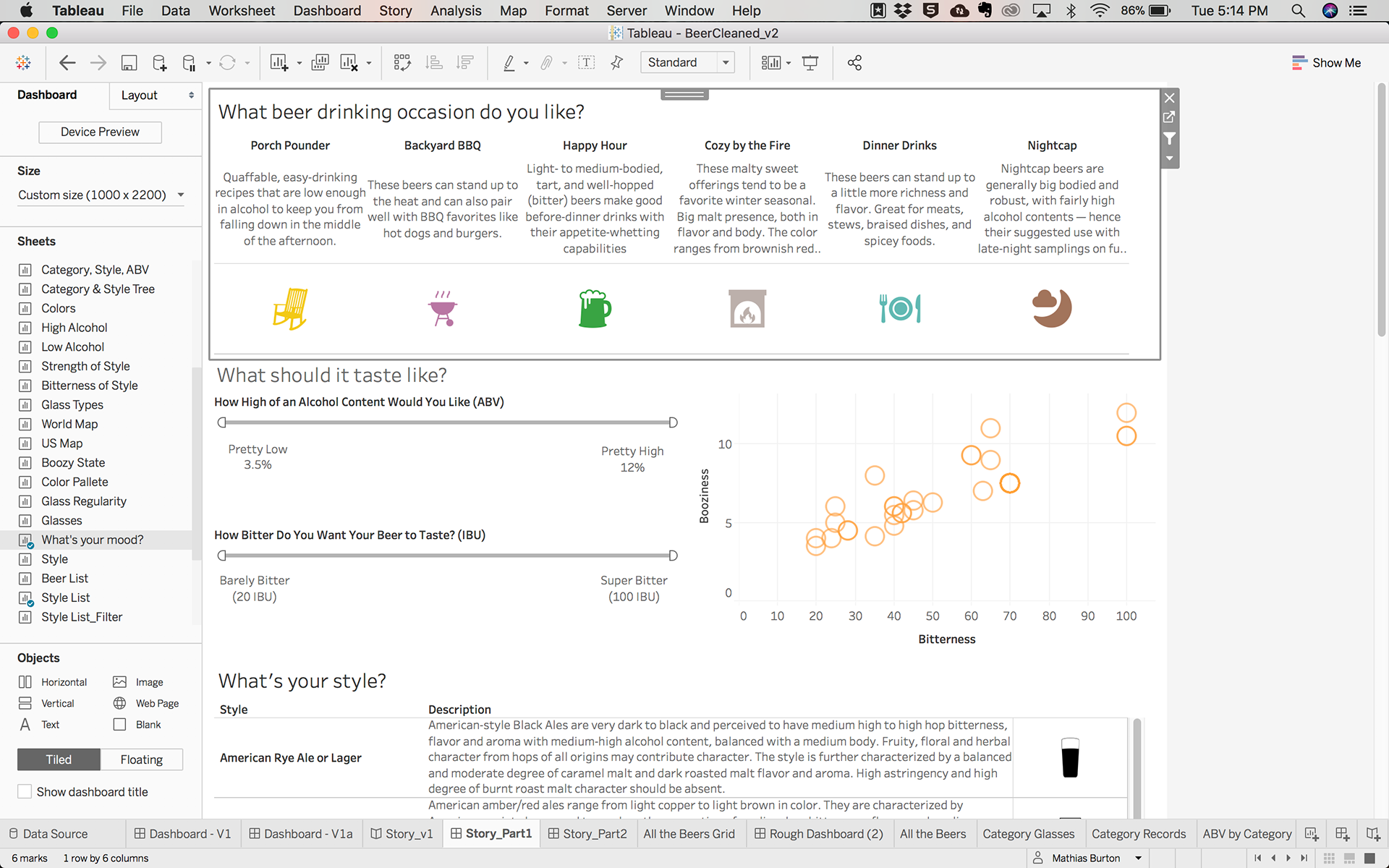Open the Analysis menu

pyautogui.click(x=455, y=11)
